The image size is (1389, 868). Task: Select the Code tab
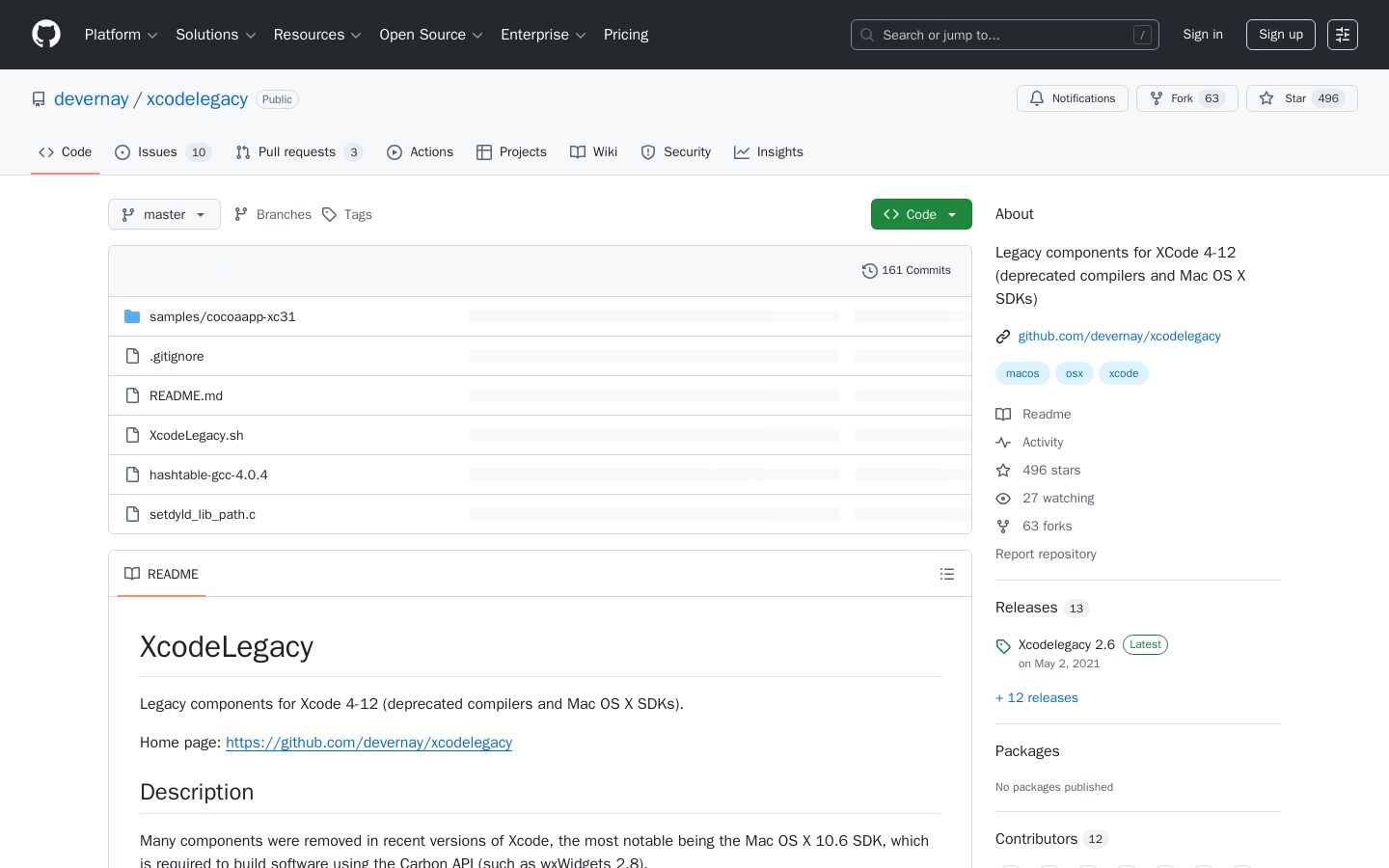tap(66, 152)
